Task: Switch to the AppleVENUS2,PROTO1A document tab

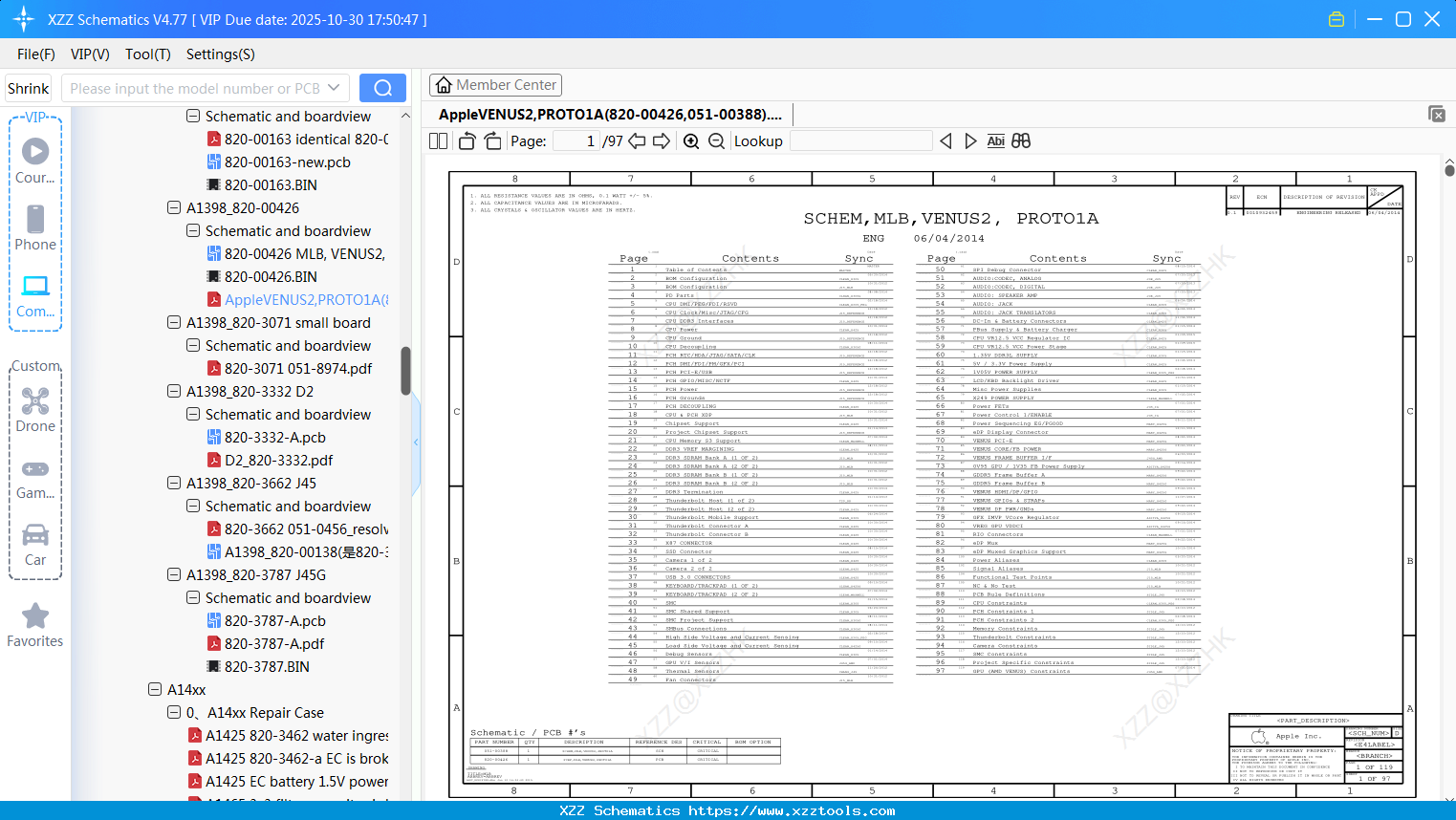Action: pos(610,115)
